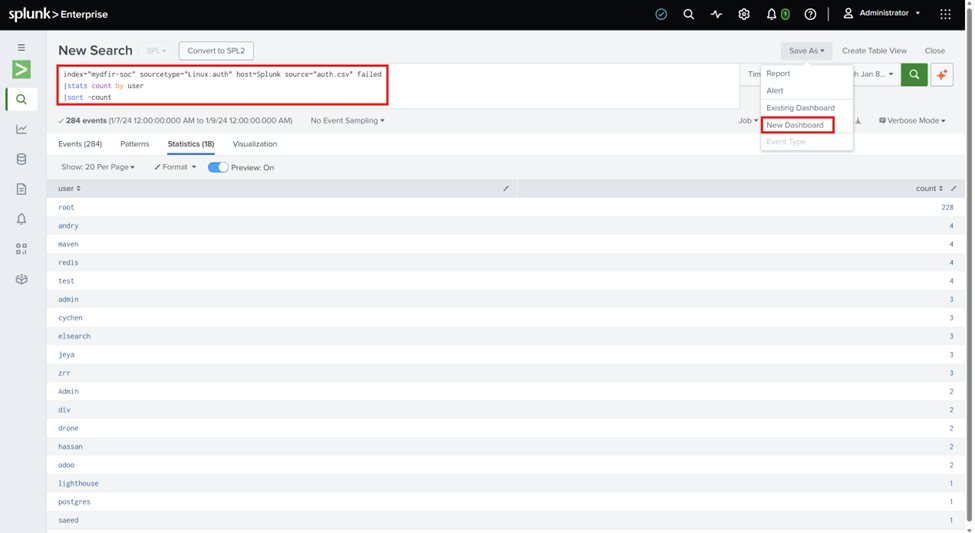Open the notifications bell in top bar
Viewport: 975px width, 533px height.
coord(771,14)
